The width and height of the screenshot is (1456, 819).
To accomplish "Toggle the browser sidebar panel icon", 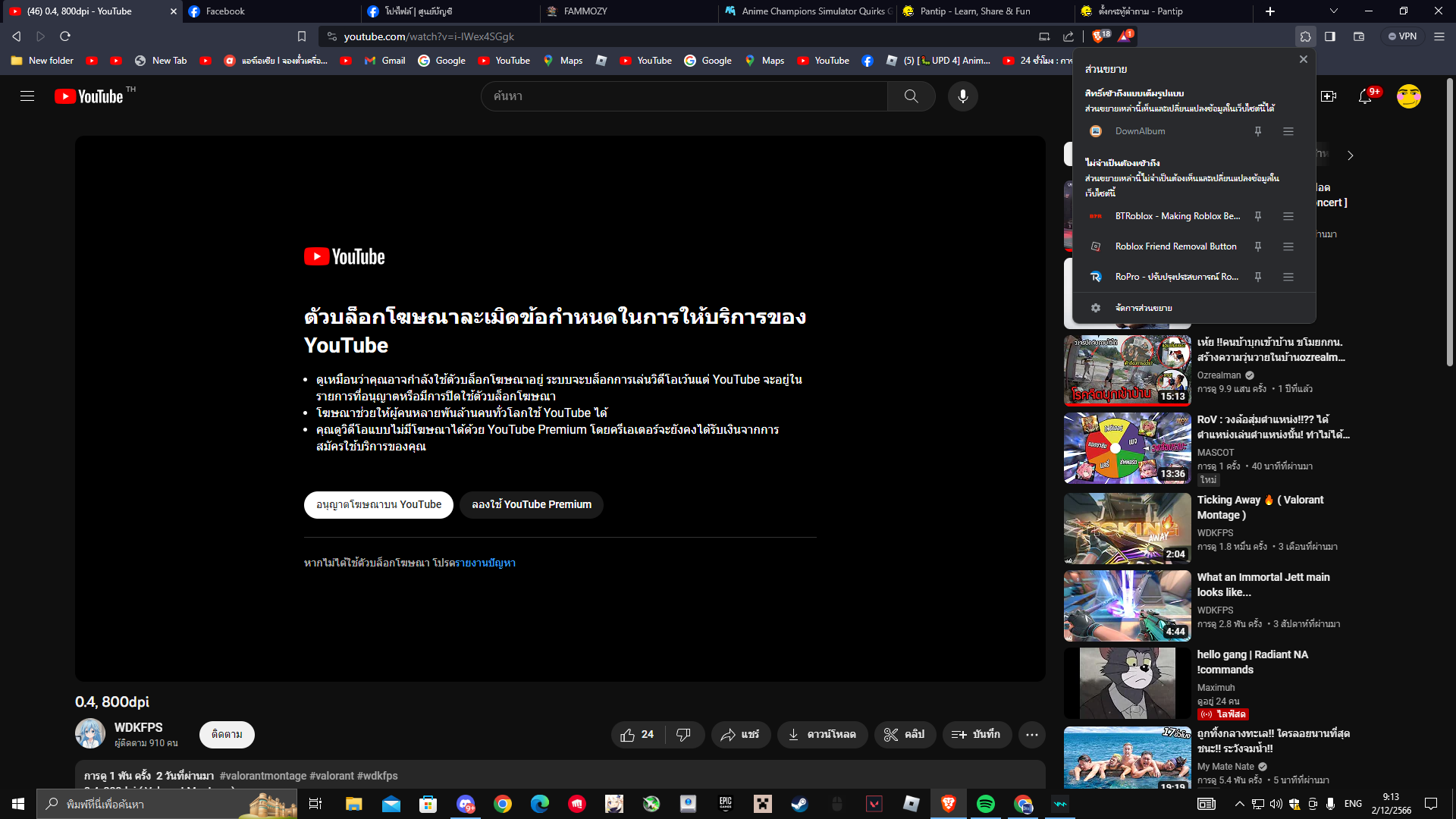I will [1329, 36].
